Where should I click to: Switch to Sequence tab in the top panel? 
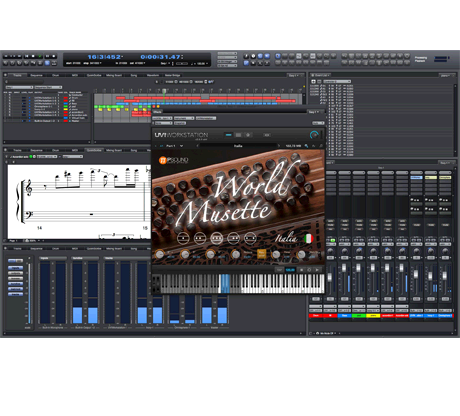(37, 75)
